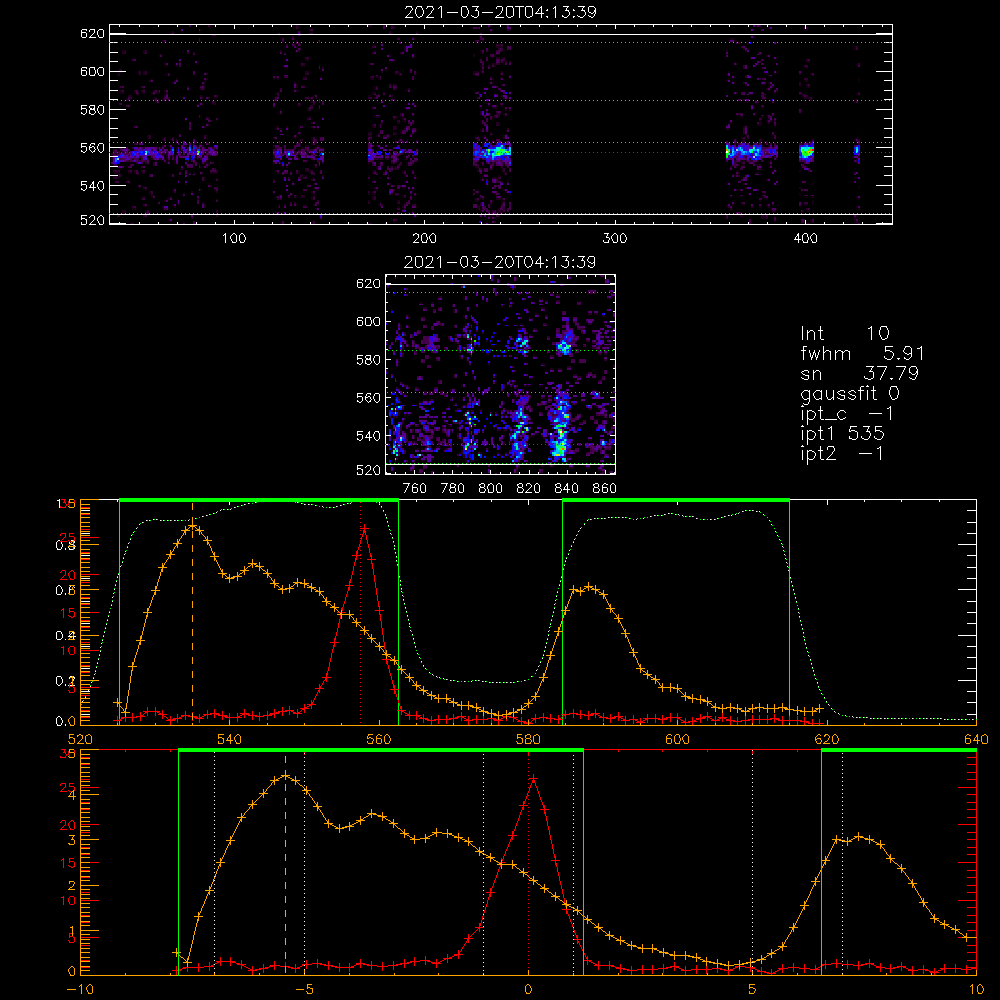Select x-axis label "-5" of bottom plot
The height and width of the screenshot is (1000, 1000).
(x=305, y=989)
